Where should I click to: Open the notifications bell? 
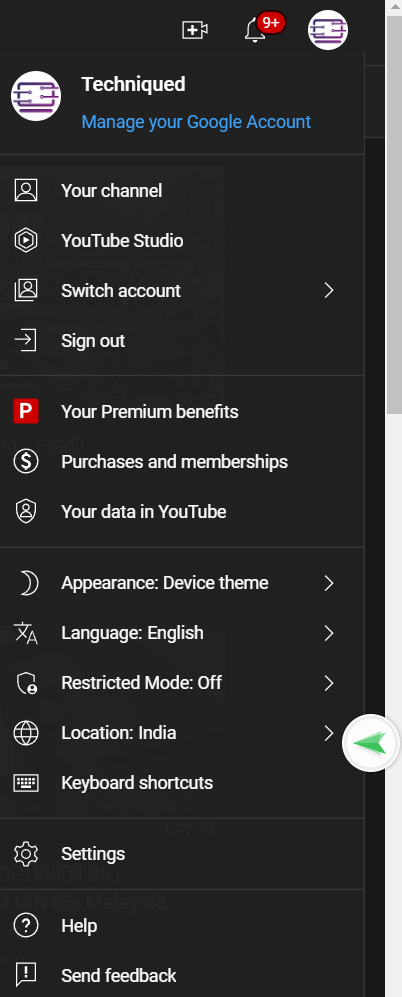255,30
